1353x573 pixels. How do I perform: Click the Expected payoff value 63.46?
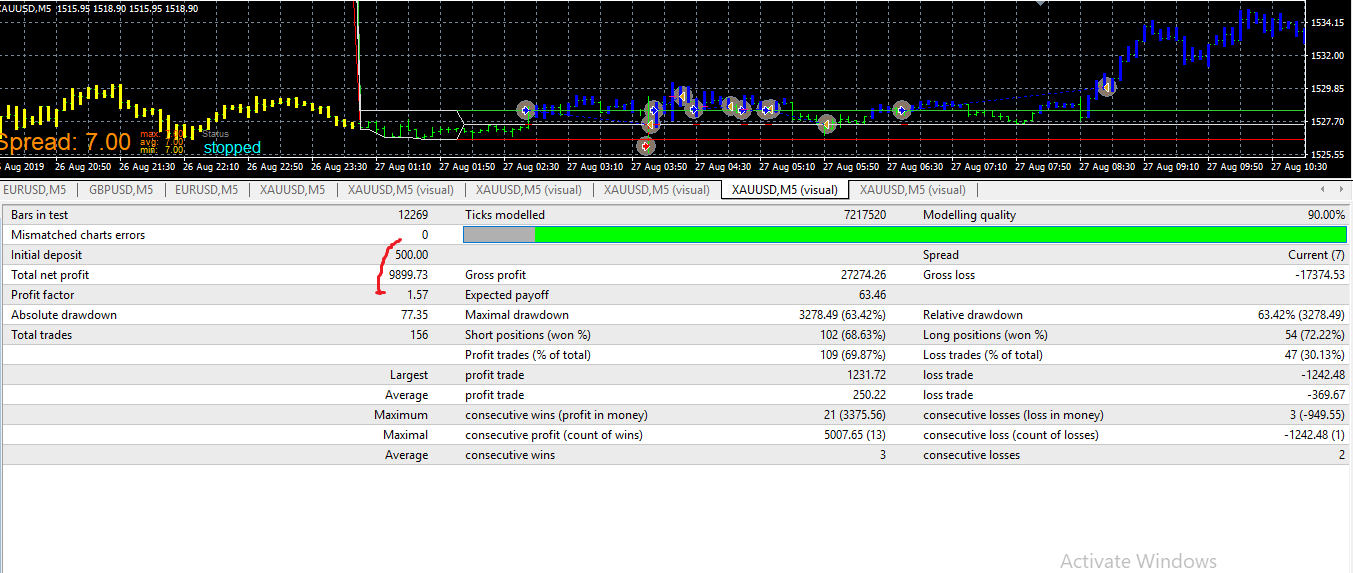coord(871,295)
